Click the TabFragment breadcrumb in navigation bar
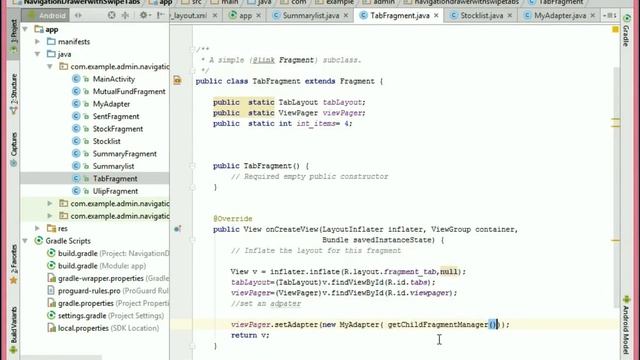This screenshot has height=360, width=640. pos(556,2)
